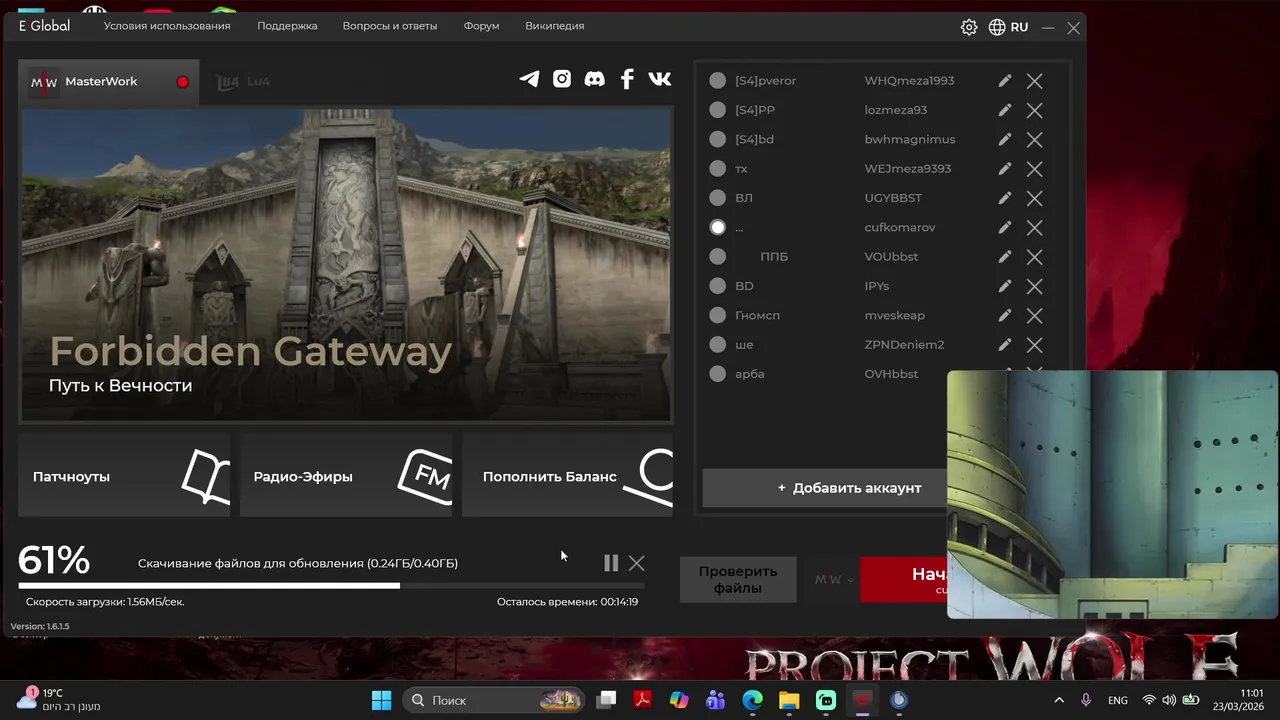Edit the UGYBBST account entry
Screen dimensions: 1280x720
(x=1005, y=198)
